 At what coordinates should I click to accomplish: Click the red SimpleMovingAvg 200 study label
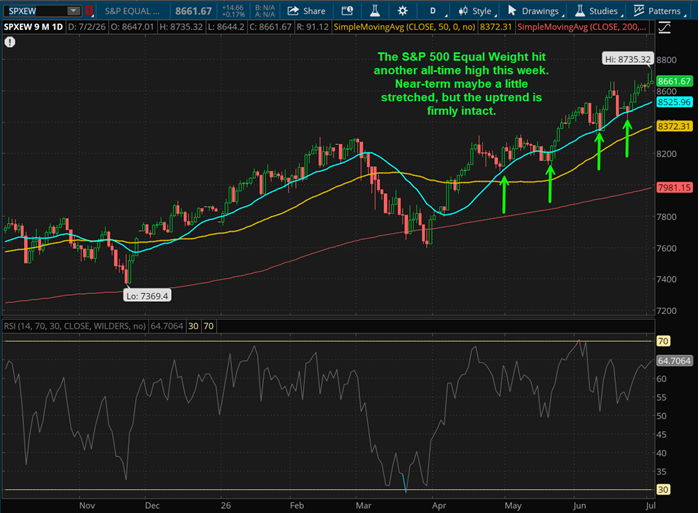[x=582, y=27]
